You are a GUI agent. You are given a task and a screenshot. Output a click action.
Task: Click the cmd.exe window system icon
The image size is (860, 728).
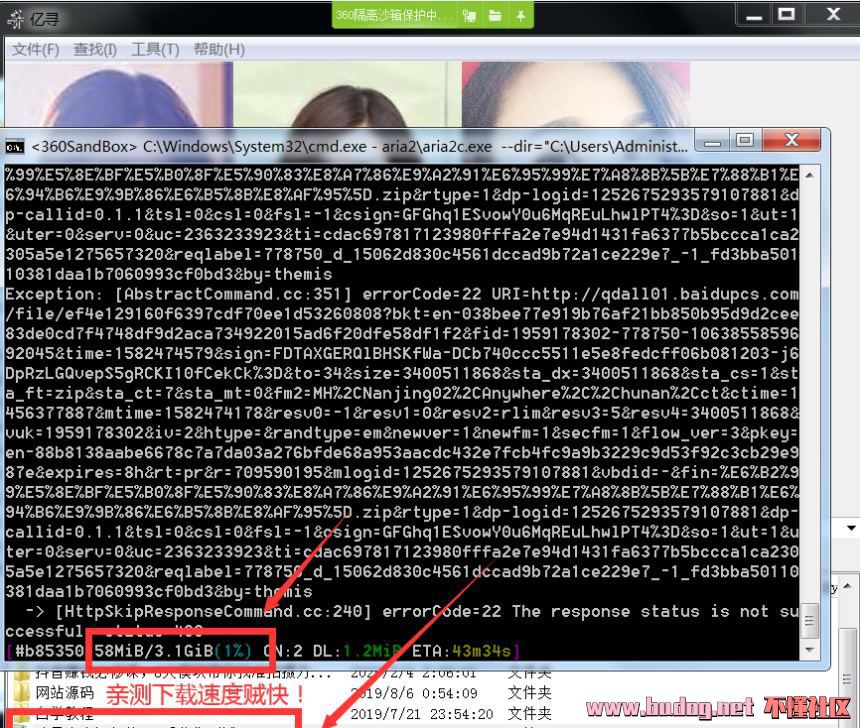15,146
